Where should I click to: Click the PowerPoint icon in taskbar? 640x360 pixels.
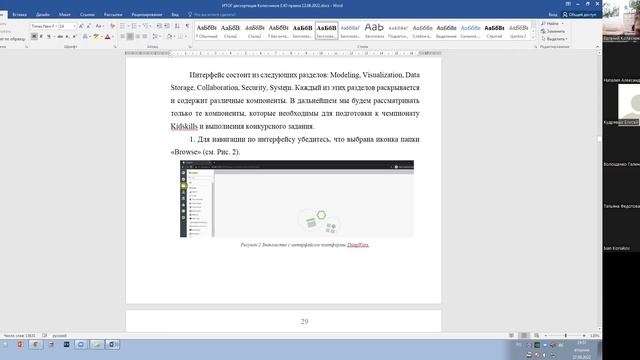point(20,345)
